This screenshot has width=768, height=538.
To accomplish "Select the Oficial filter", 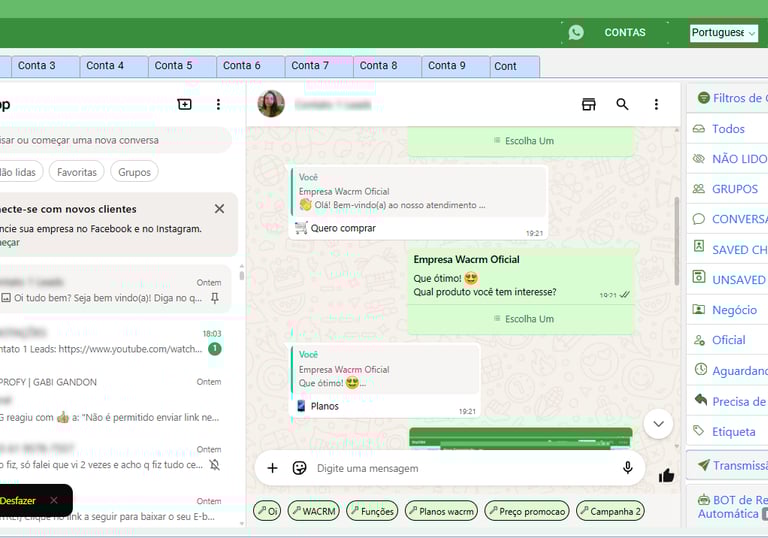I will pos(728,340).
